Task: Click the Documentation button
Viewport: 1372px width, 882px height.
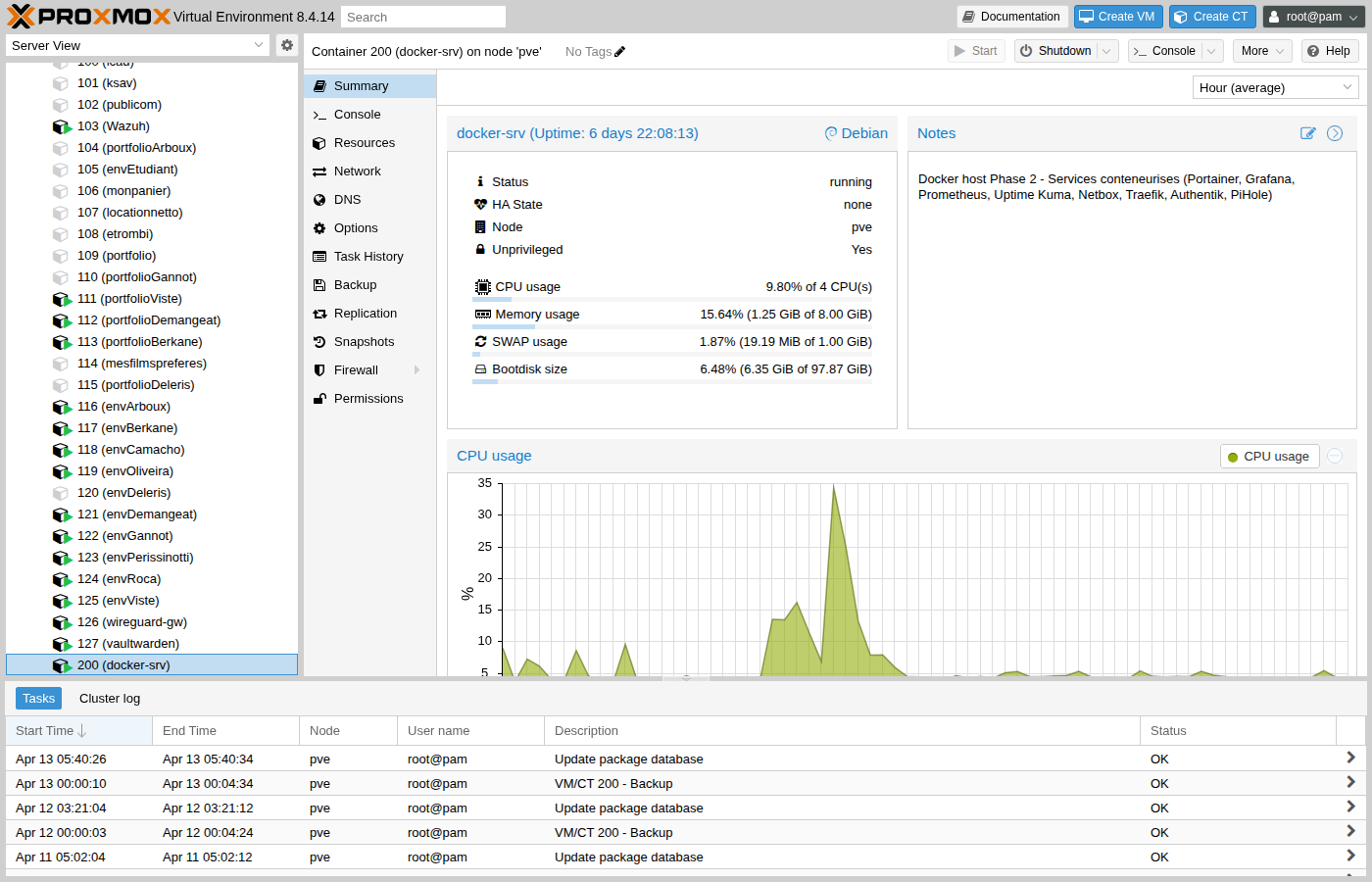Action: 1012,17
